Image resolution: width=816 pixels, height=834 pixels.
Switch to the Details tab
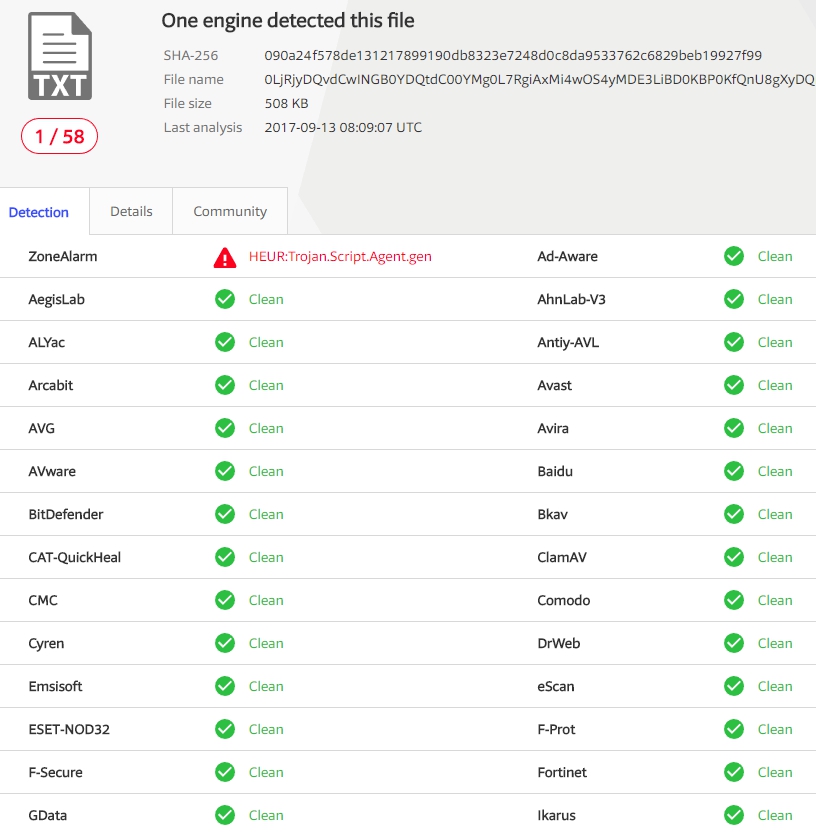tap(131, 211)
